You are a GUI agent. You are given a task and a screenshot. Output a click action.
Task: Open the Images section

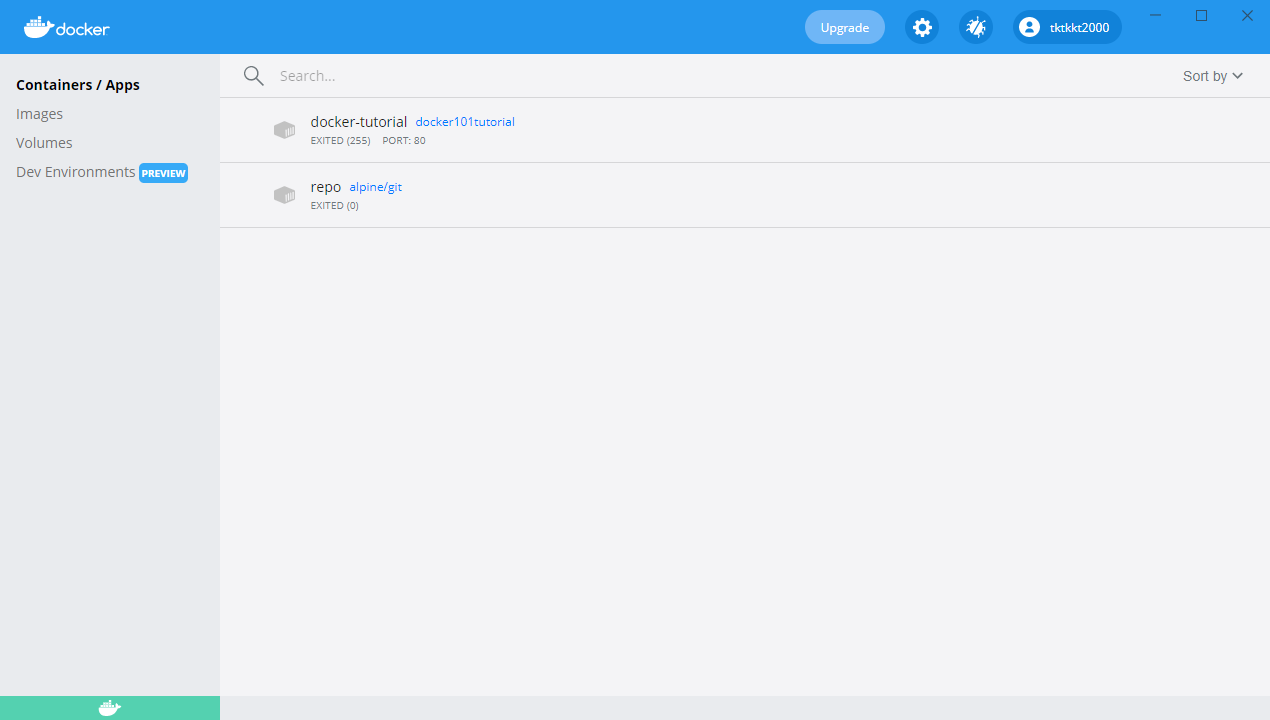[40, 114]
